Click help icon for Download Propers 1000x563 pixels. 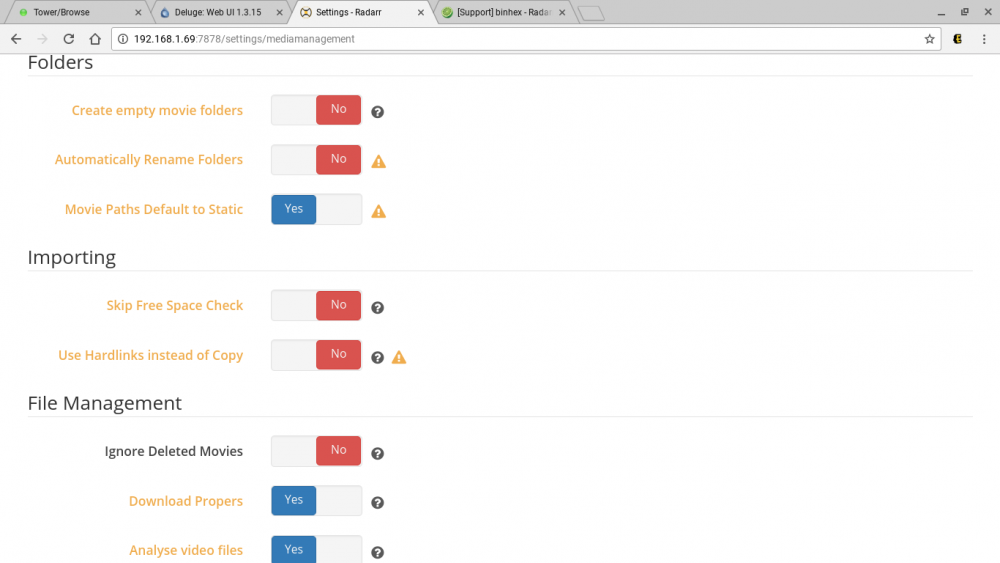pyautogui.click(x=378, y=502)
